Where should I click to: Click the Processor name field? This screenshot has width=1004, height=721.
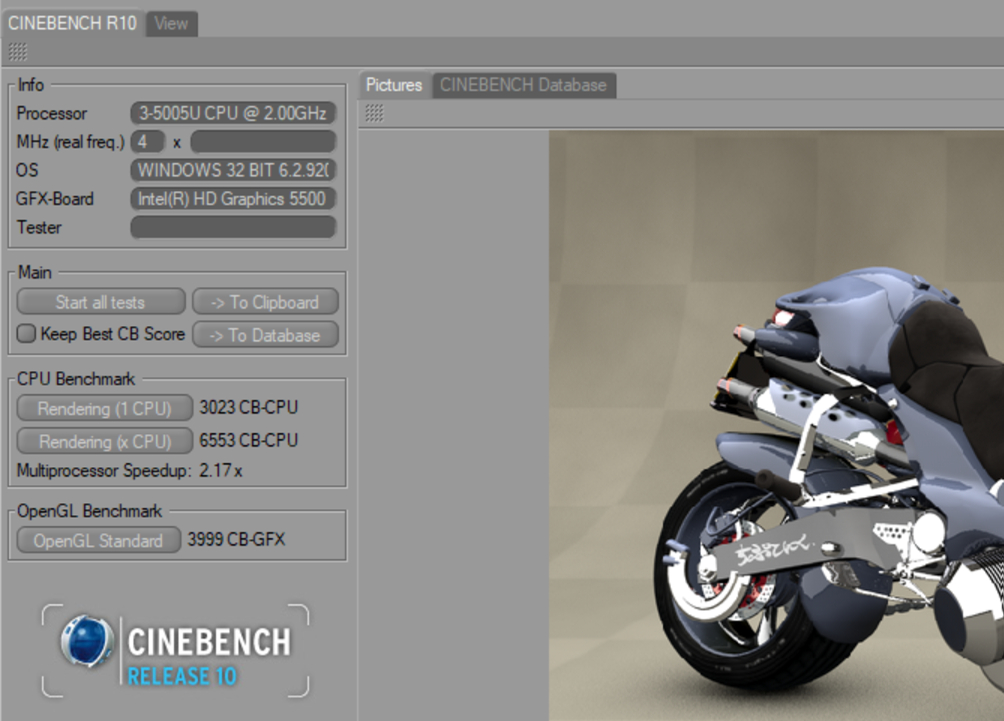pos(233,113)
